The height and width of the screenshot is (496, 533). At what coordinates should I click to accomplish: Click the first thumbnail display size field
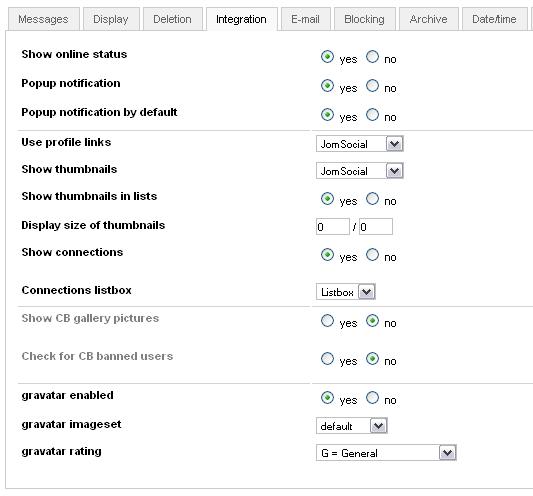333,227
